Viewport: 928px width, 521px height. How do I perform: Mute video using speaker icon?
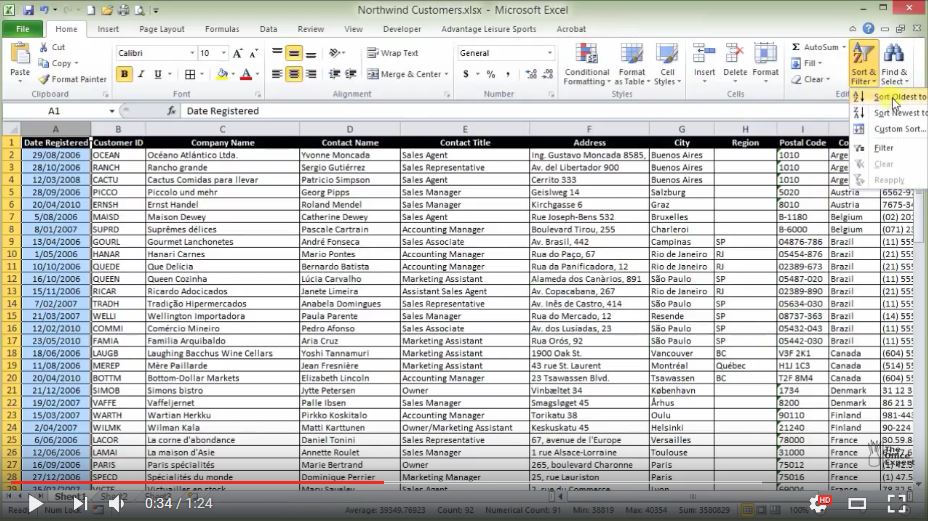(x=117, y=504)
